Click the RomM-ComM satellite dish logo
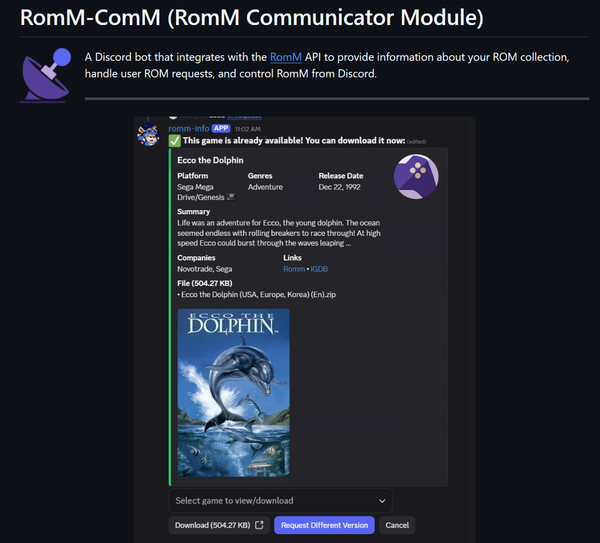The width and height of the screenshot is (600, 543). [46, 75]
